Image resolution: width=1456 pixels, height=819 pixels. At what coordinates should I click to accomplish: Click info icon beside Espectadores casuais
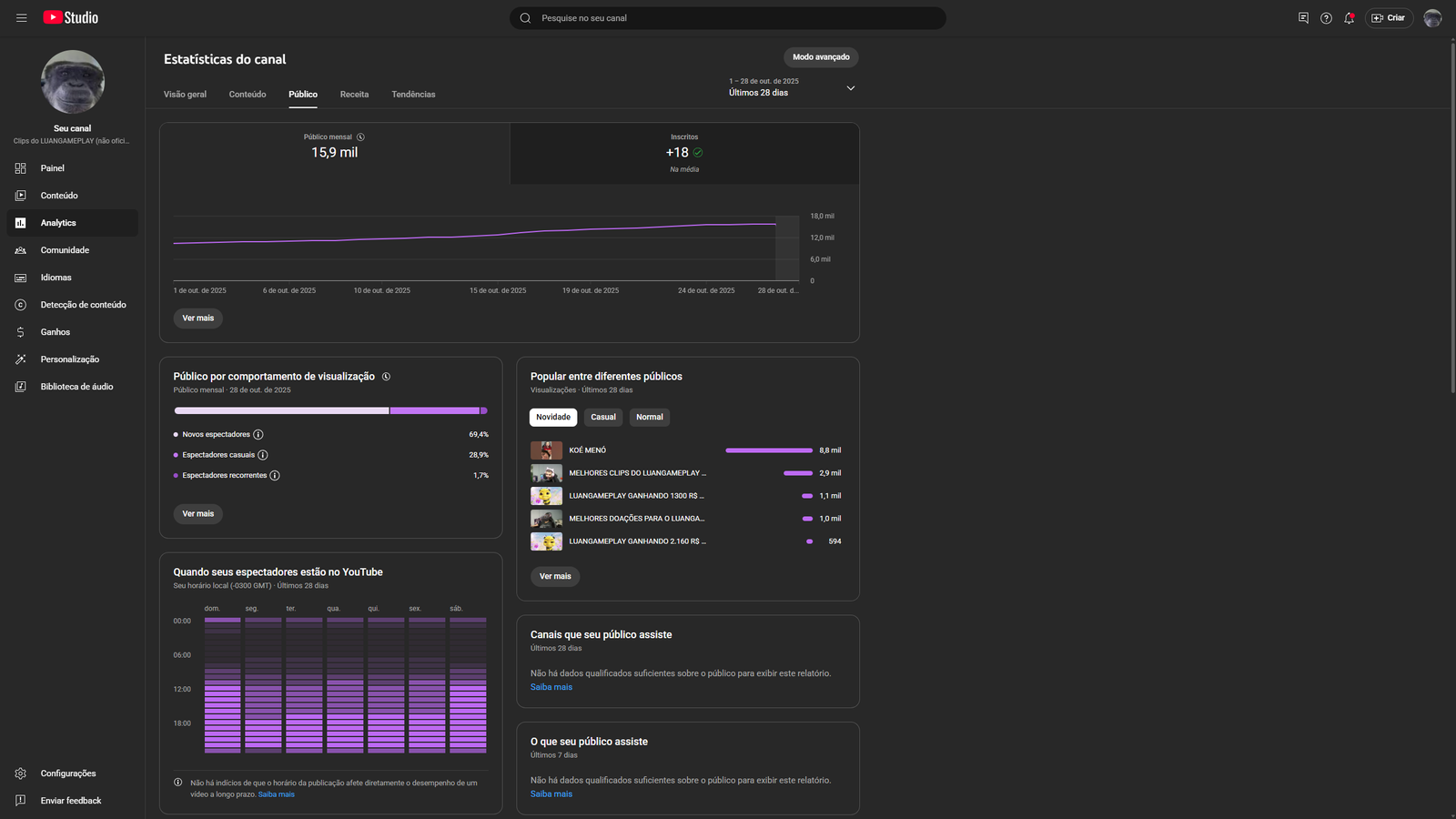263,455
